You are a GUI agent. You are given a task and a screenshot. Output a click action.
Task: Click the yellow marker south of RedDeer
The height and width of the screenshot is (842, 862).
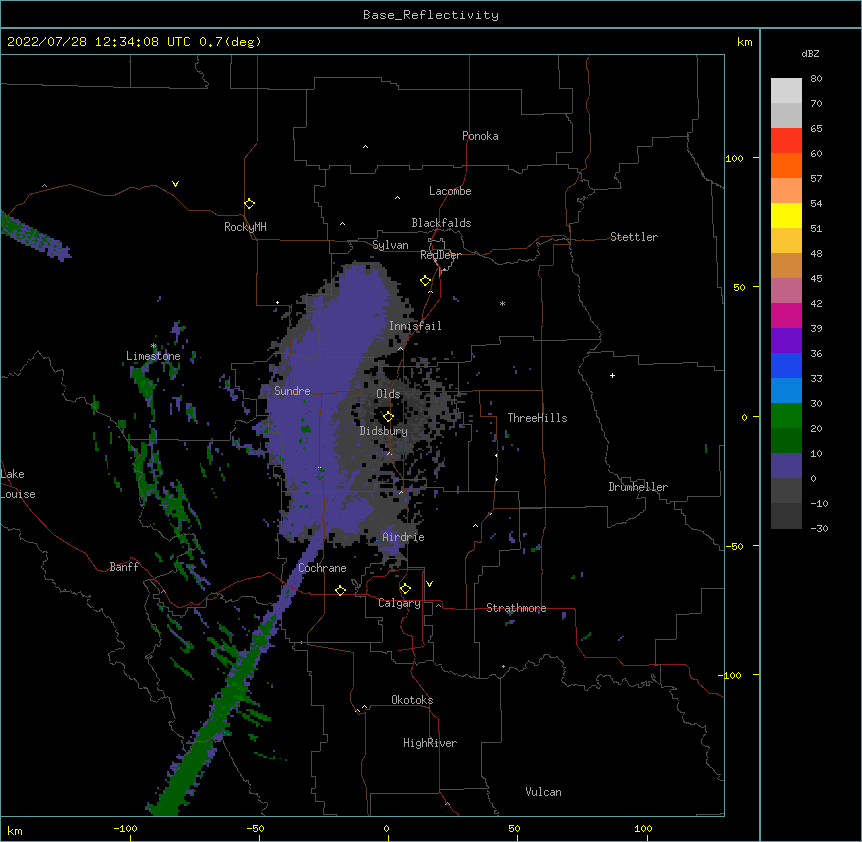[x=425, y=281]
